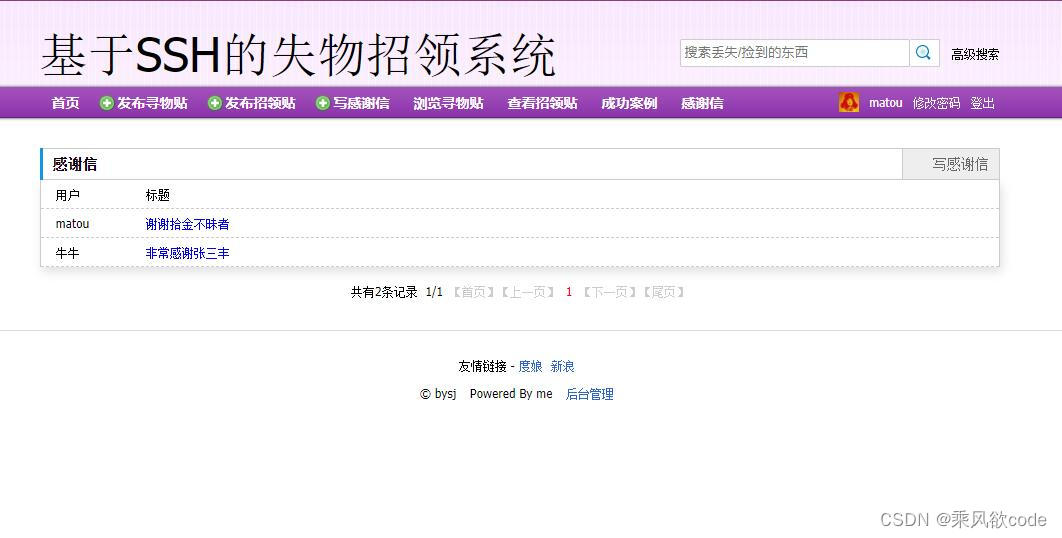Open the 度娘 friendly link
Viewport: 1062px width, 538px height.
coord(530,367)
